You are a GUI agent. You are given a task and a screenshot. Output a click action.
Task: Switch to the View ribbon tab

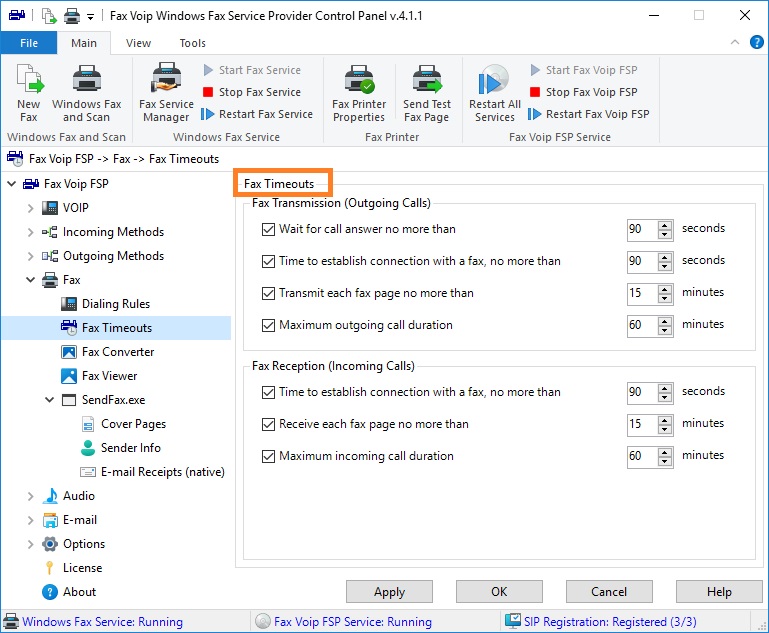pyautogui.click(x=138, y=43)
